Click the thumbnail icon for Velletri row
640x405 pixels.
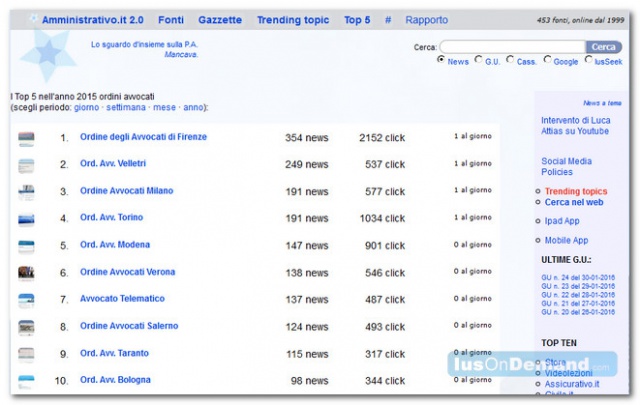(x=27, y=166)
